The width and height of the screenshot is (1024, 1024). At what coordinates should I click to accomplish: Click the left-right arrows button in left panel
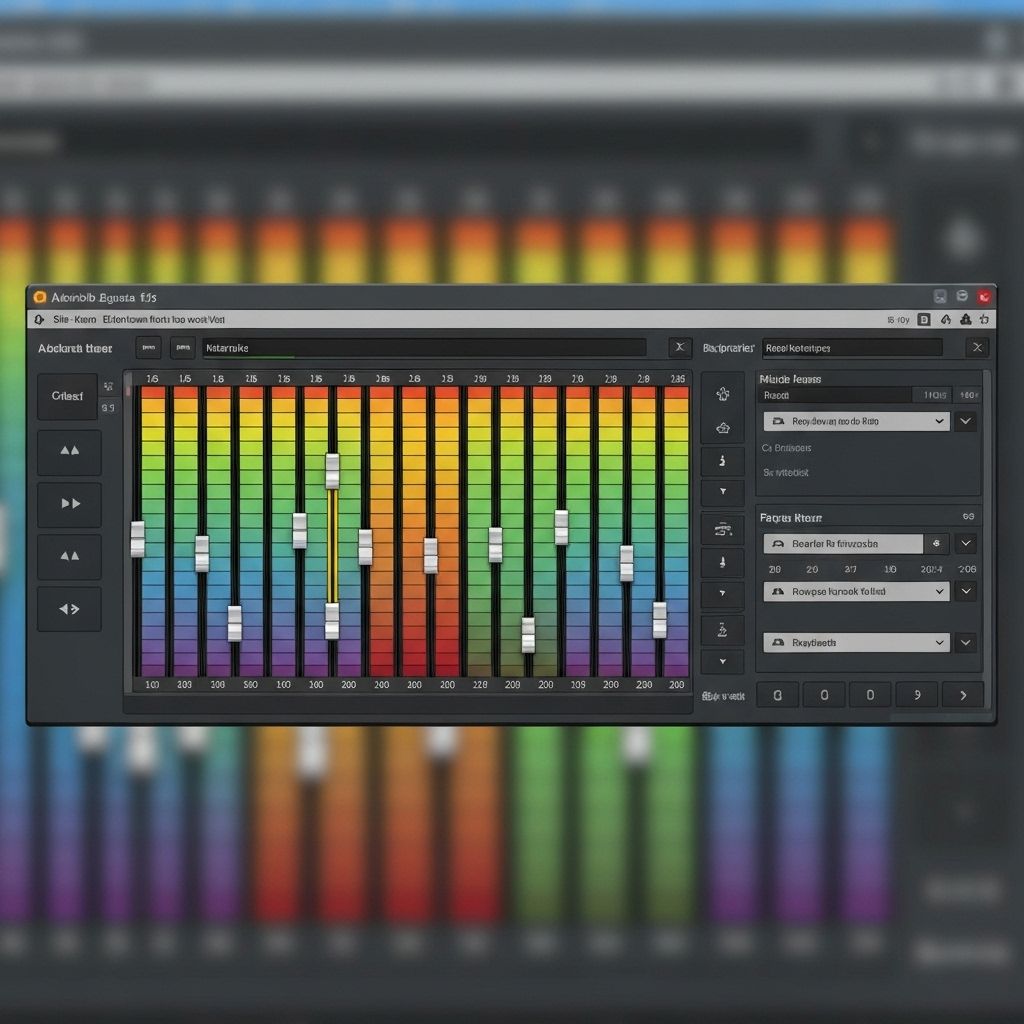pos(69,608)
